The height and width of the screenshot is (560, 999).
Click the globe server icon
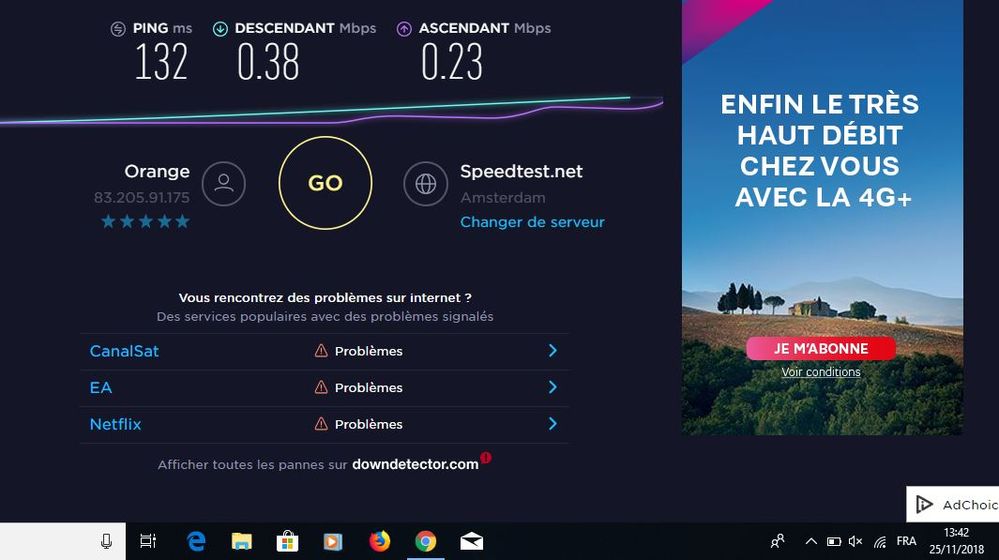[426, 183]
